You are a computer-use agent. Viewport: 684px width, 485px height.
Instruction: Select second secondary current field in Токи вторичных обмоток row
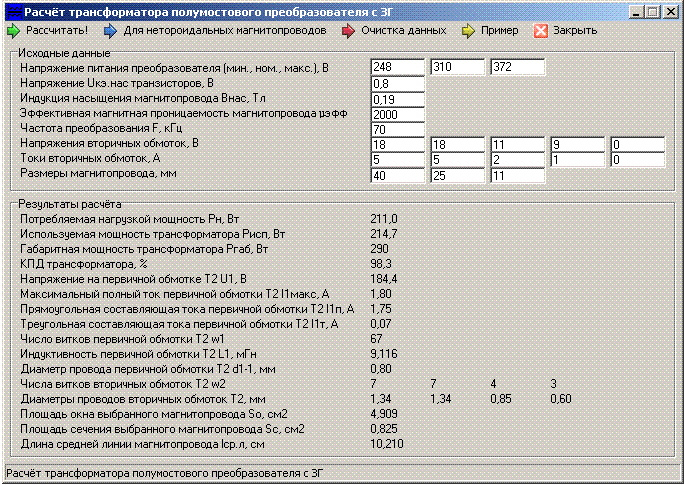(x=458, y=160)
